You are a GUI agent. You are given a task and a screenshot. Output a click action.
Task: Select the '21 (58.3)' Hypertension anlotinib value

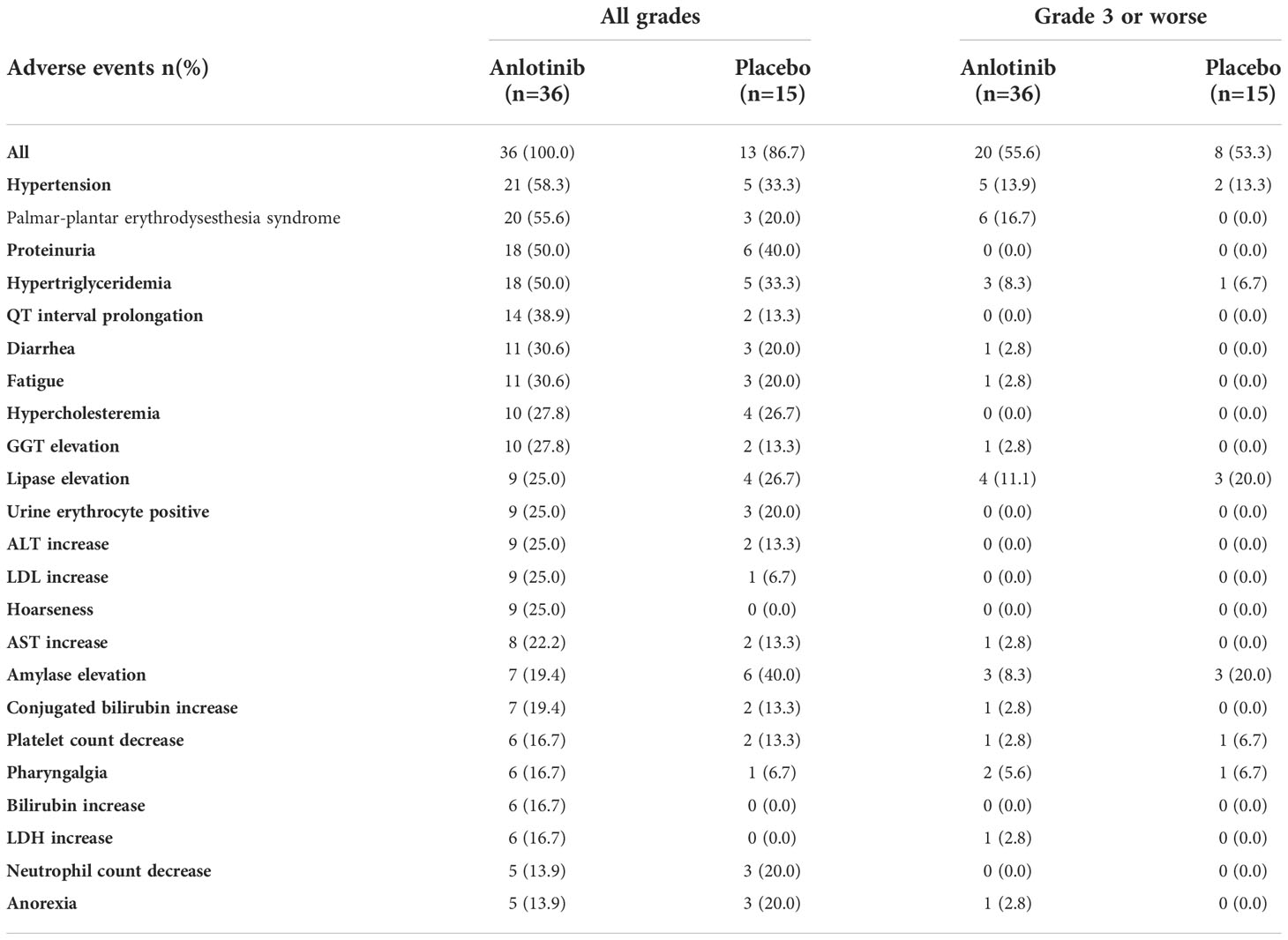[537, 185]
